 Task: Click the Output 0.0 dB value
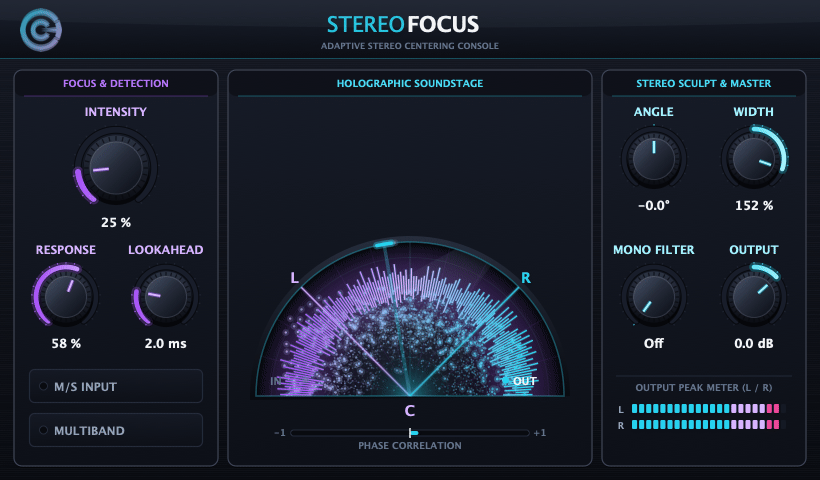click(754, 344)
